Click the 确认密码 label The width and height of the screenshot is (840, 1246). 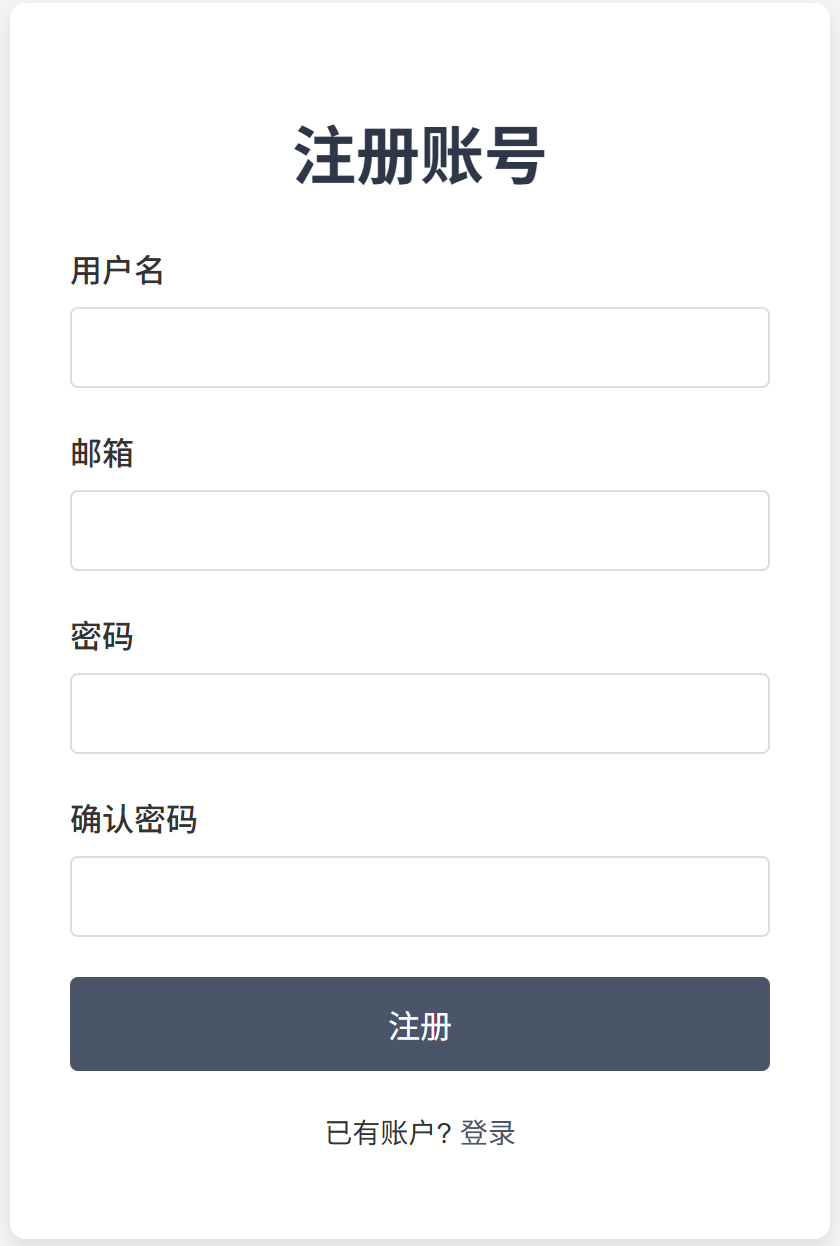coord(131,820)
